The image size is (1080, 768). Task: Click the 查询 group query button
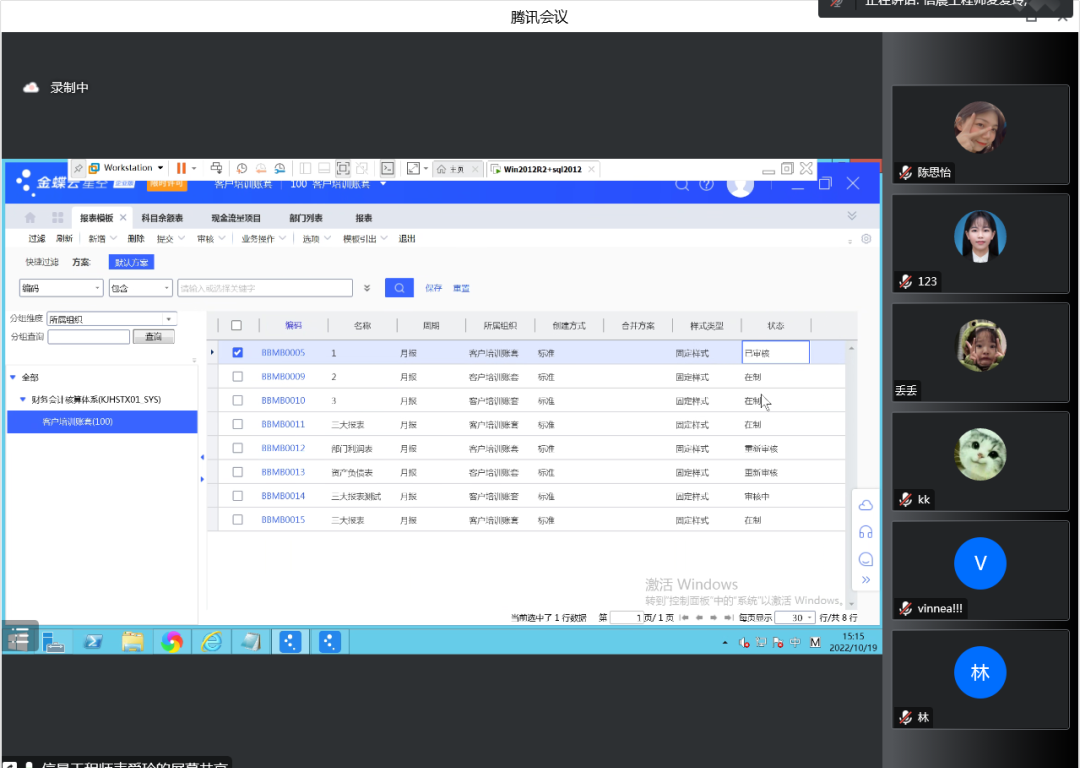pos(154,337)
